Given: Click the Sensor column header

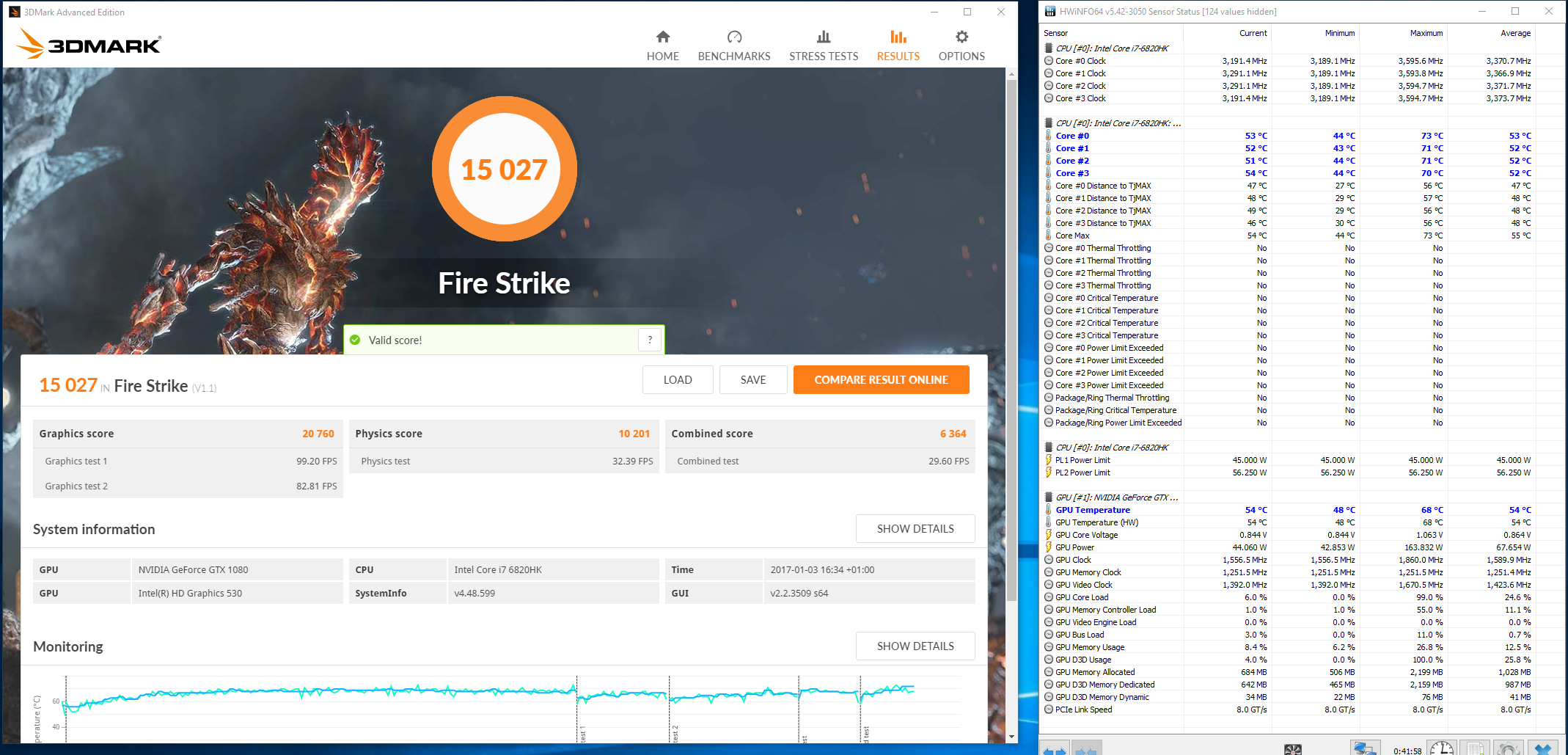Looking at the screenshot, I should click(1112, 33).
